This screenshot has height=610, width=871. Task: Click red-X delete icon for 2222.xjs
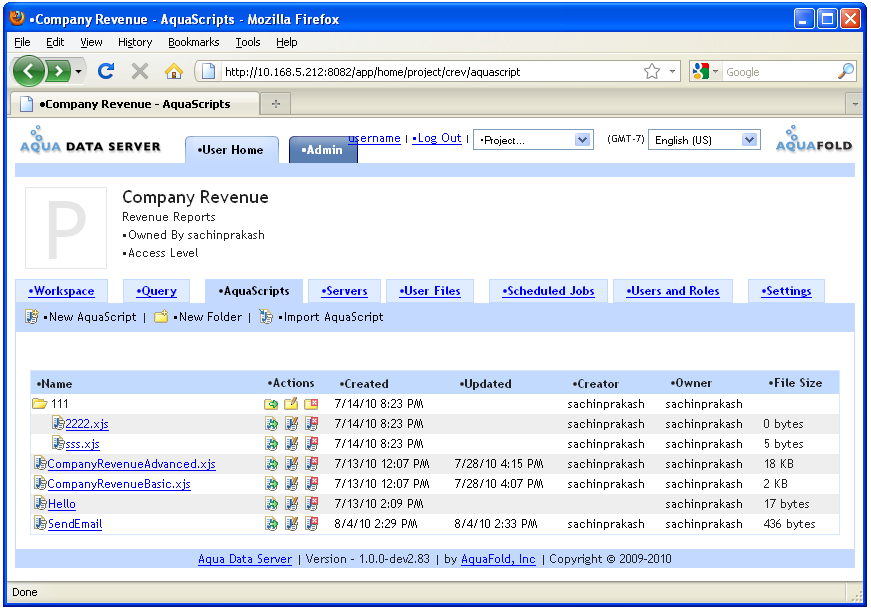(x=312, y=424)
